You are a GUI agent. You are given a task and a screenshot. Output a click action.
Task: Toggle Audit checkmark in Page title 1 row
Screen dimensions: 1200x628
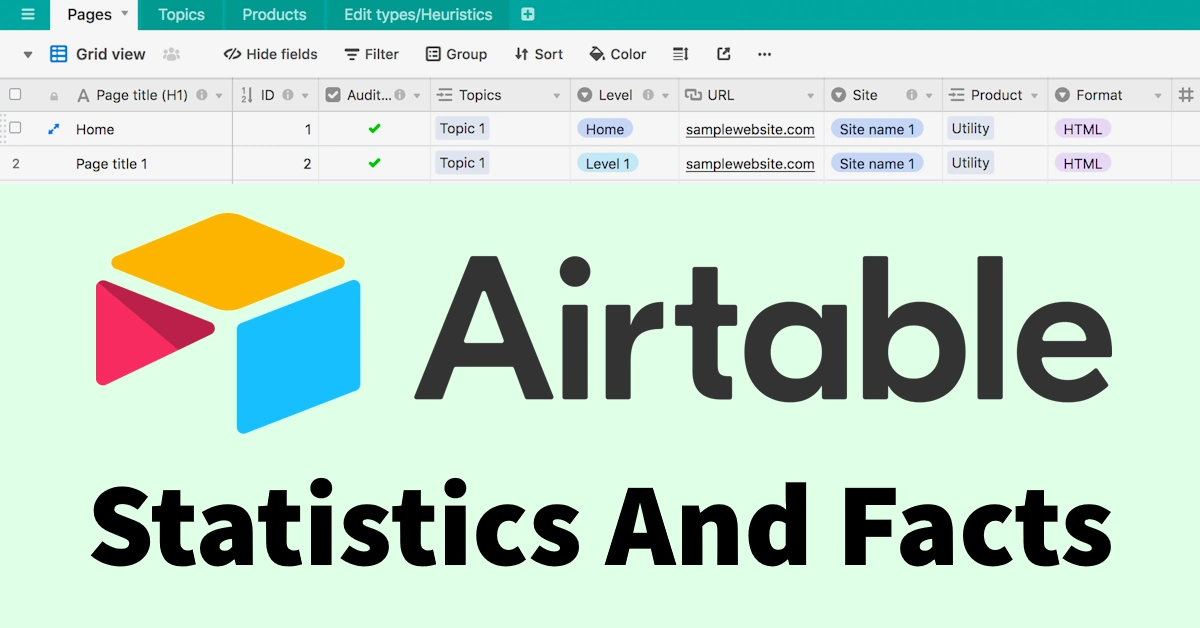pyautogui.click(x=374, y=163)
